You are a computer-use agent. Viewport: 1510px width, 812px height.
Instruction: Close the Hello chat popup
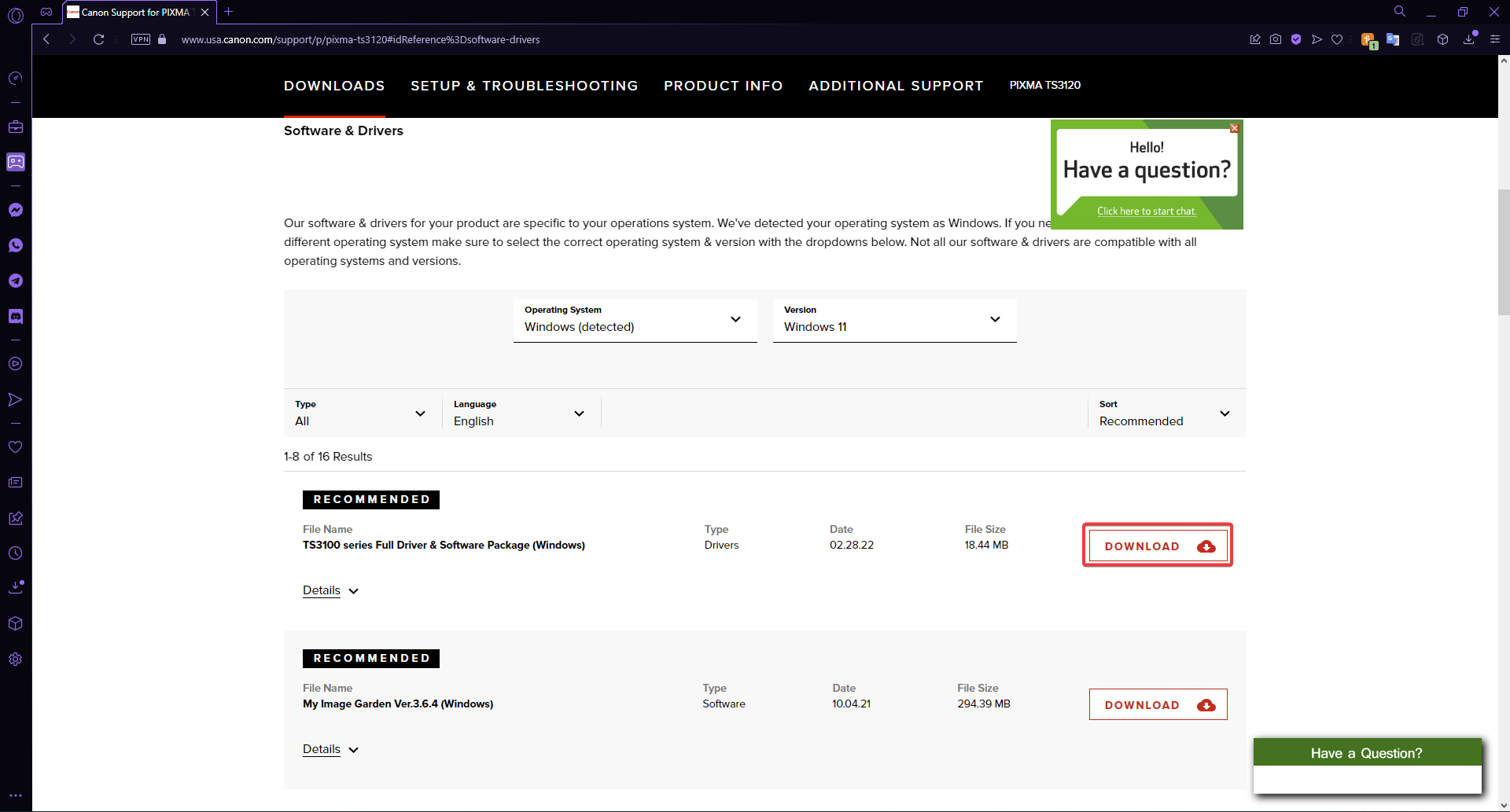coord(1234,128)
